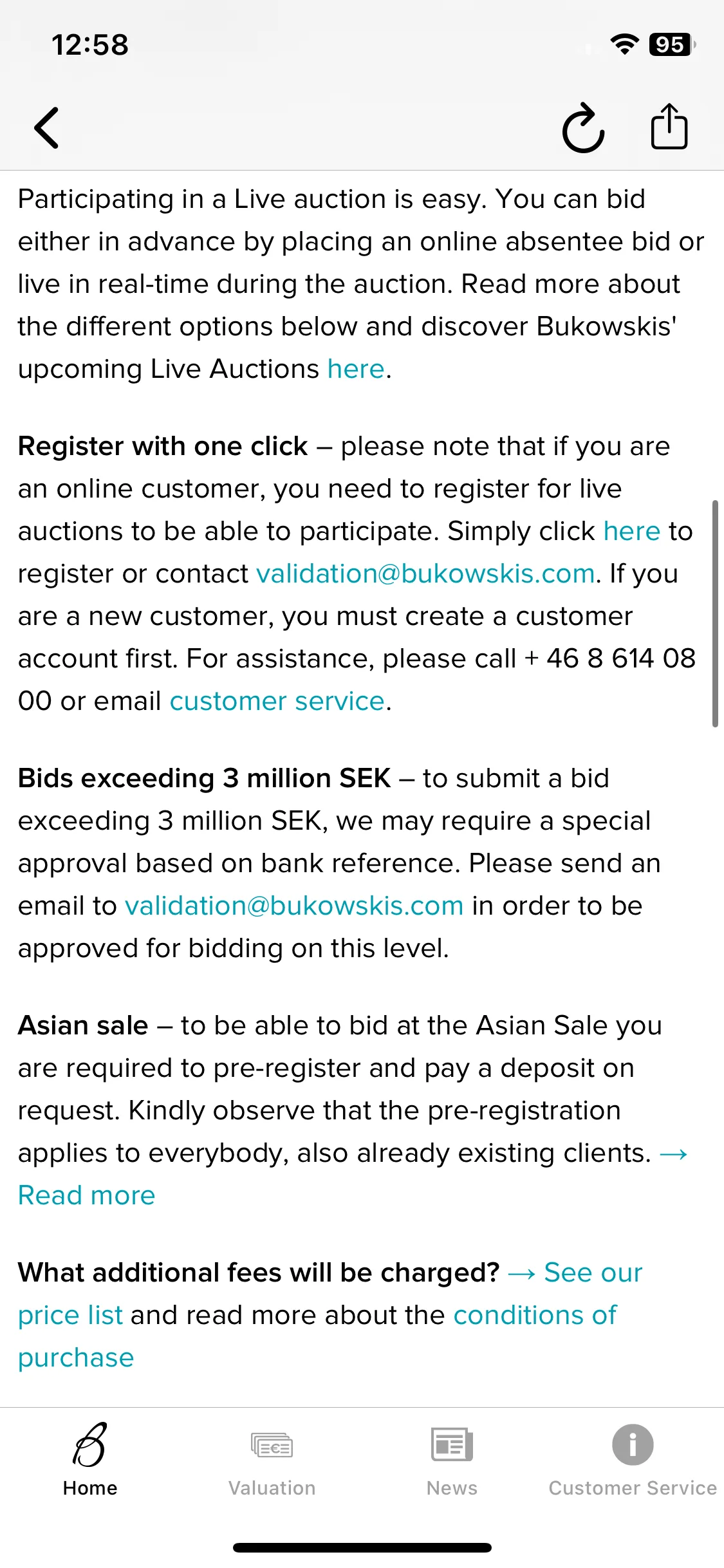Reload the page with refresh icon
The width and height of the screenshot is (724, 1568).
(583, 127)
